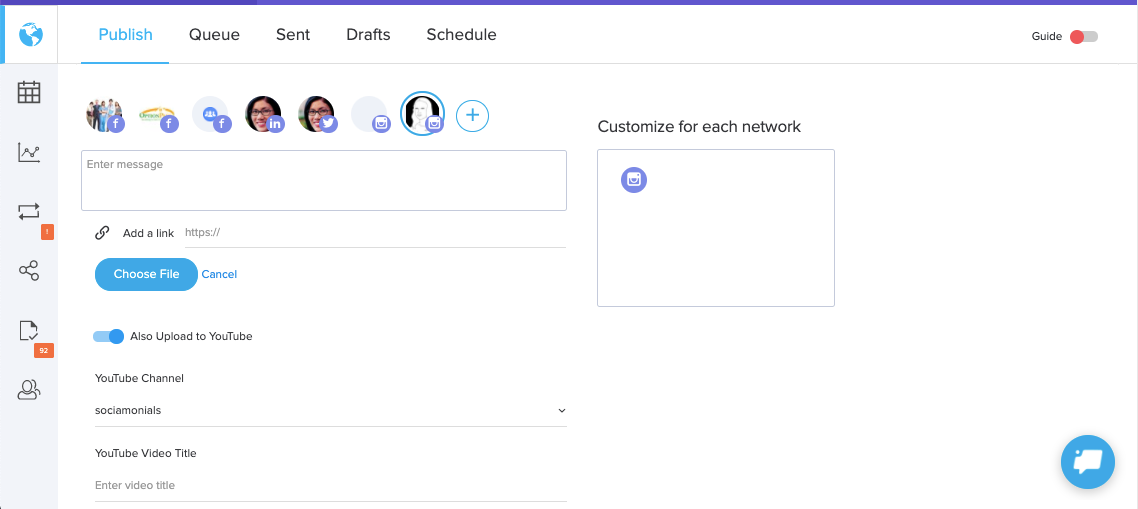Switch to the Schedule tab
Screen dimensions: 1138x509
click(462, 34)
